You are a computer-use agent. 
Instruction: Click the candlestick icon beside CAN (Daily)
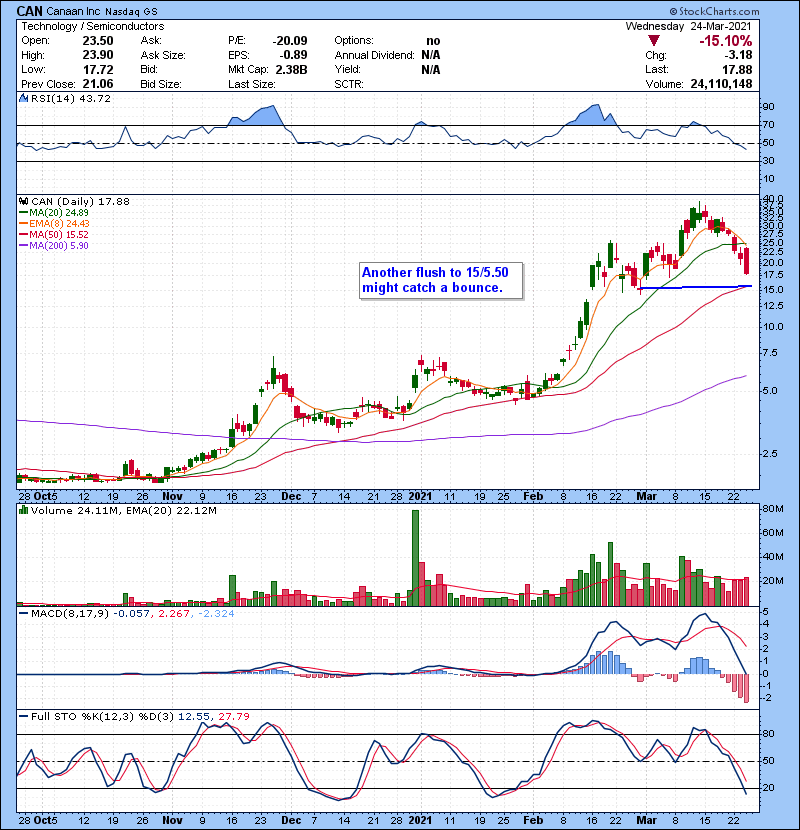point(23,202)
